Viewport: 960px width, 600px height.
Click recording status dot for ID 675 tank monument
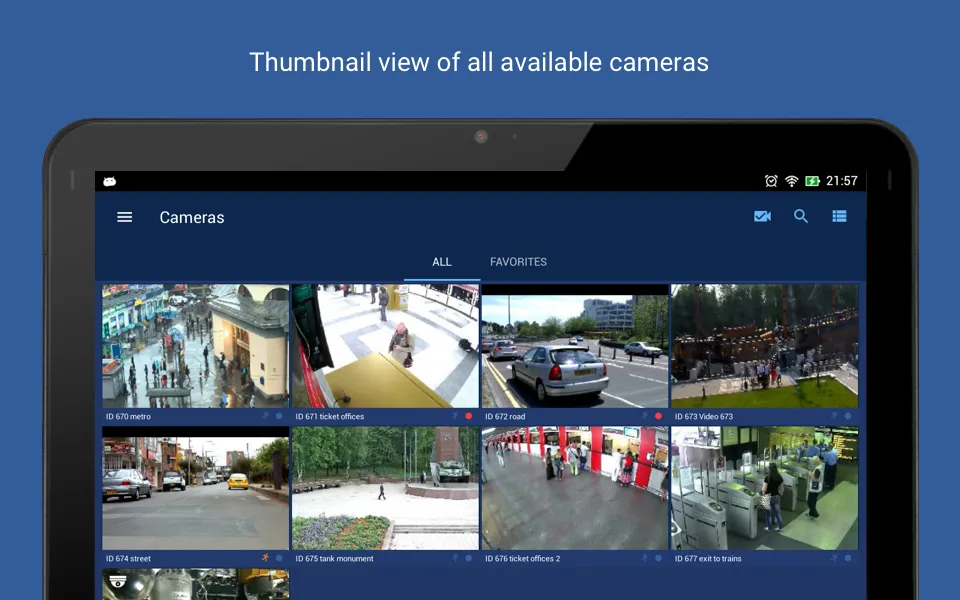[469, 558]
